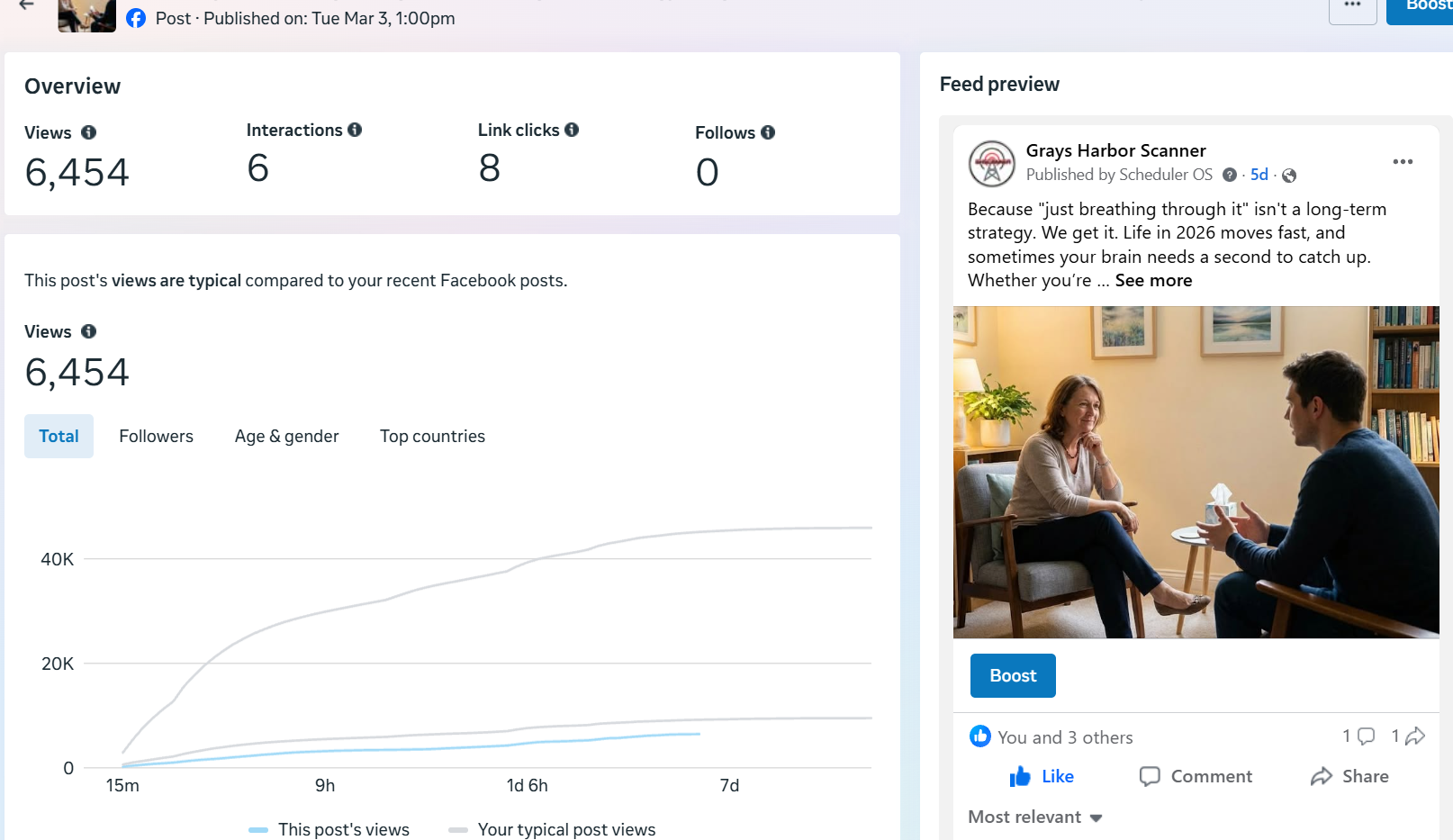Expand post text with See more

tap(1153, 280)
